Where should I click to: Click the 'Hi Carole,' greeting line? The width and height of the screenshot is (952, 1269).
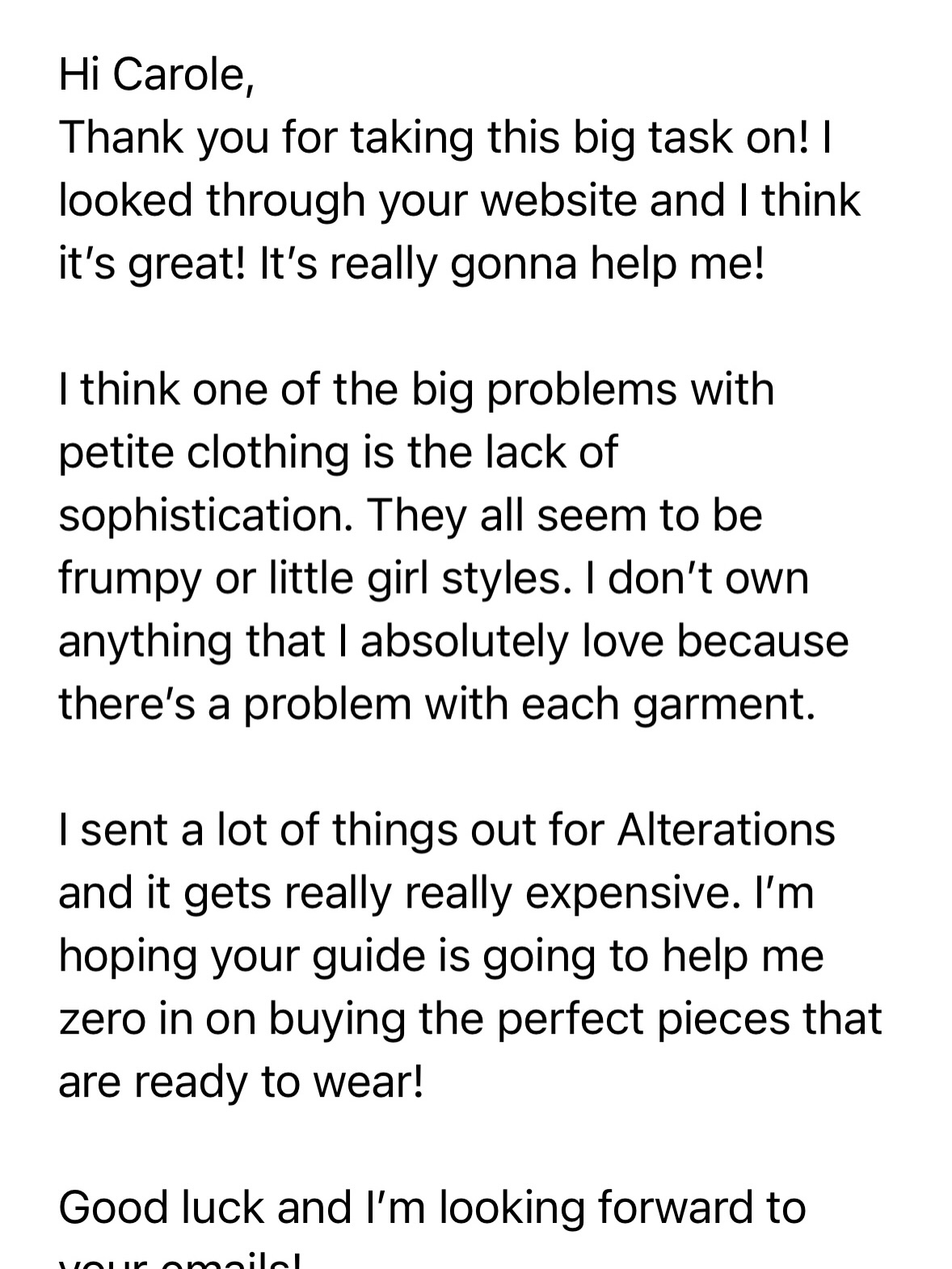[157, 75]
